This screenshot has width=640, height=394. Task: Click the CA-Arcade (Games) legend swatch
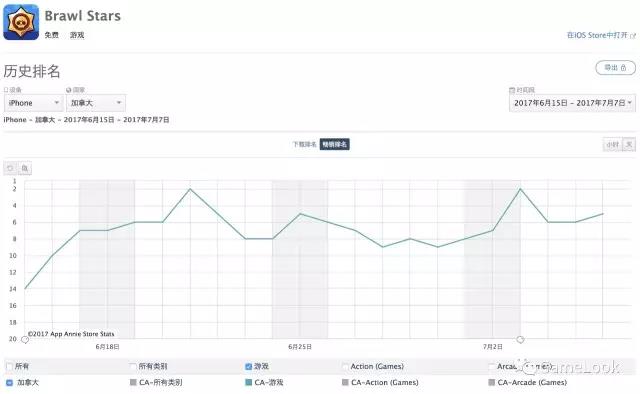(492, 383)
